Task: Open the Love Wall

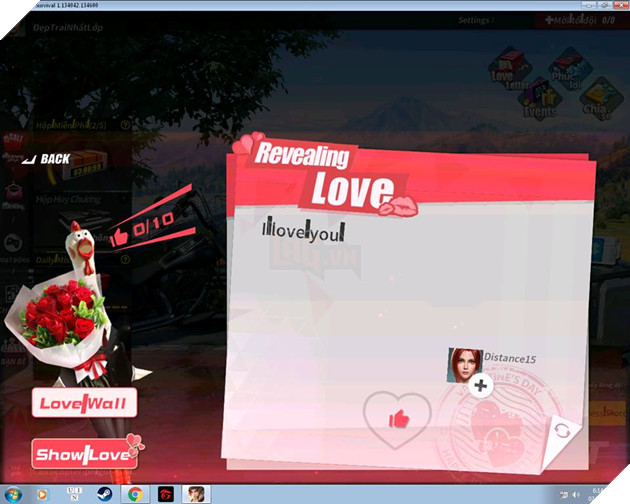Action: (84, 403)
